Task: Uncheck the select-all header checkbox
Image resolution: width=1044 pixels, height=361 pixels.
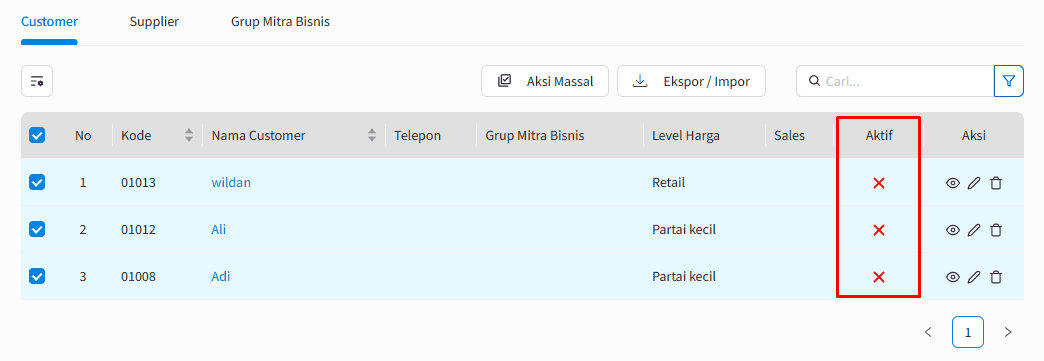Action: pyautogui.click(x=37, y=135)
